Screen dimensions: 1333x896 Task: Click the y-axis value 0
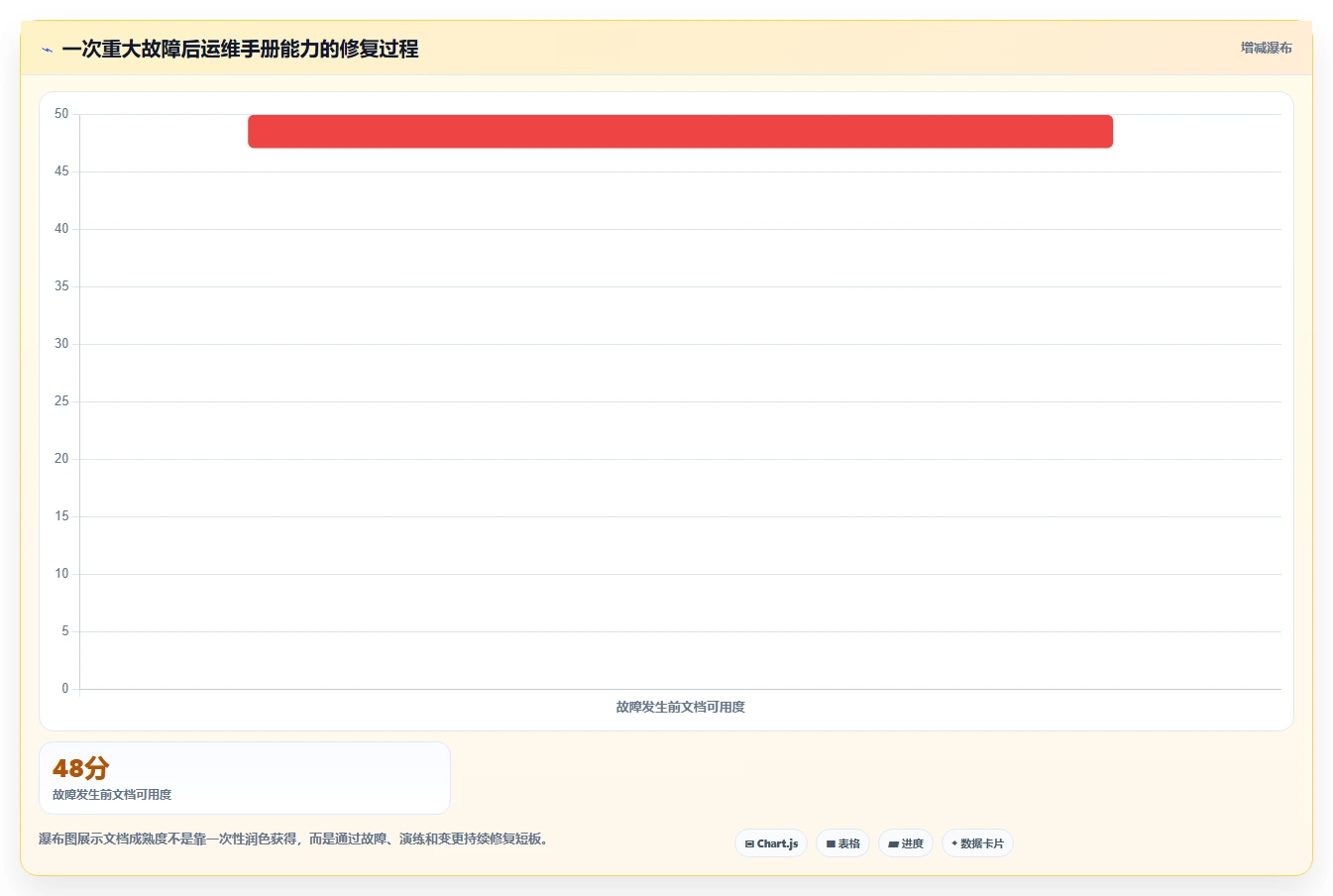tap(65, 689)
